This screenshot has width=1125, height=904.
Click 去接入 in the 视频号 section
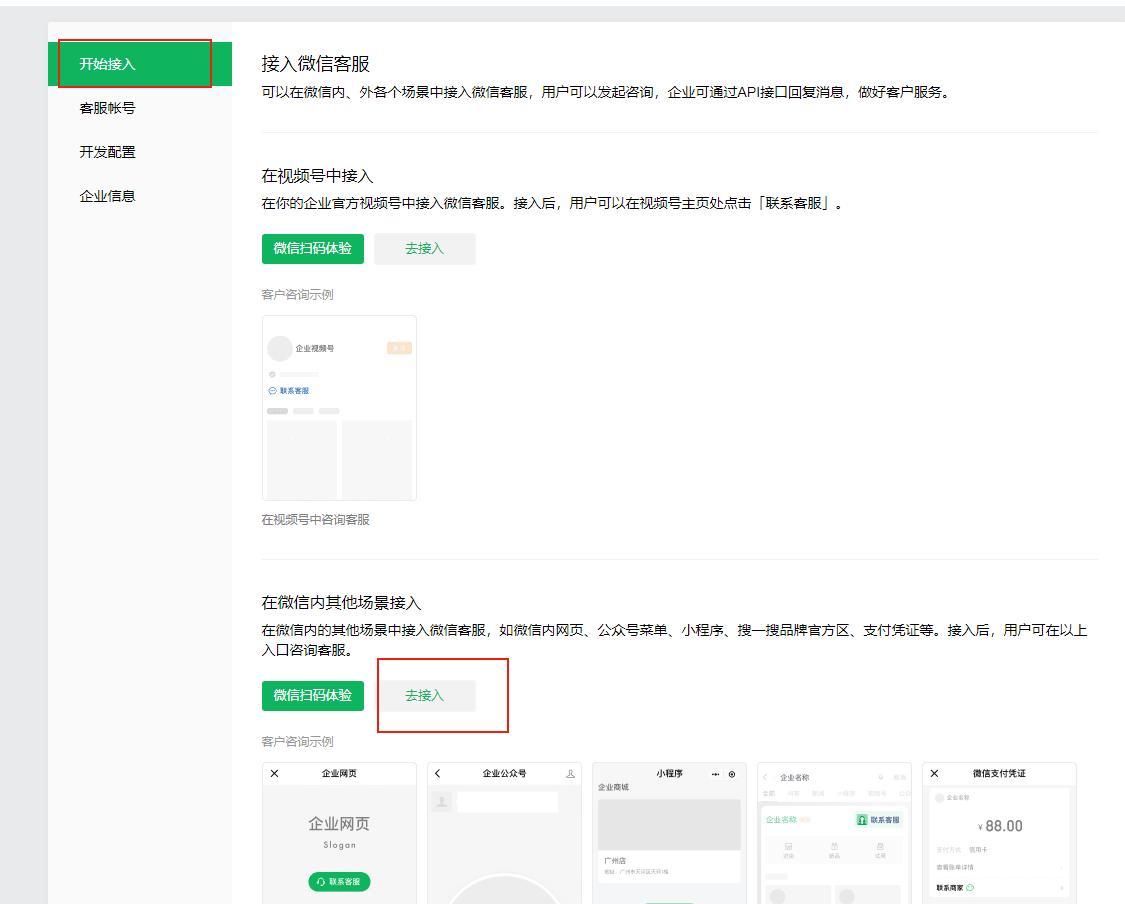[424, 249]
